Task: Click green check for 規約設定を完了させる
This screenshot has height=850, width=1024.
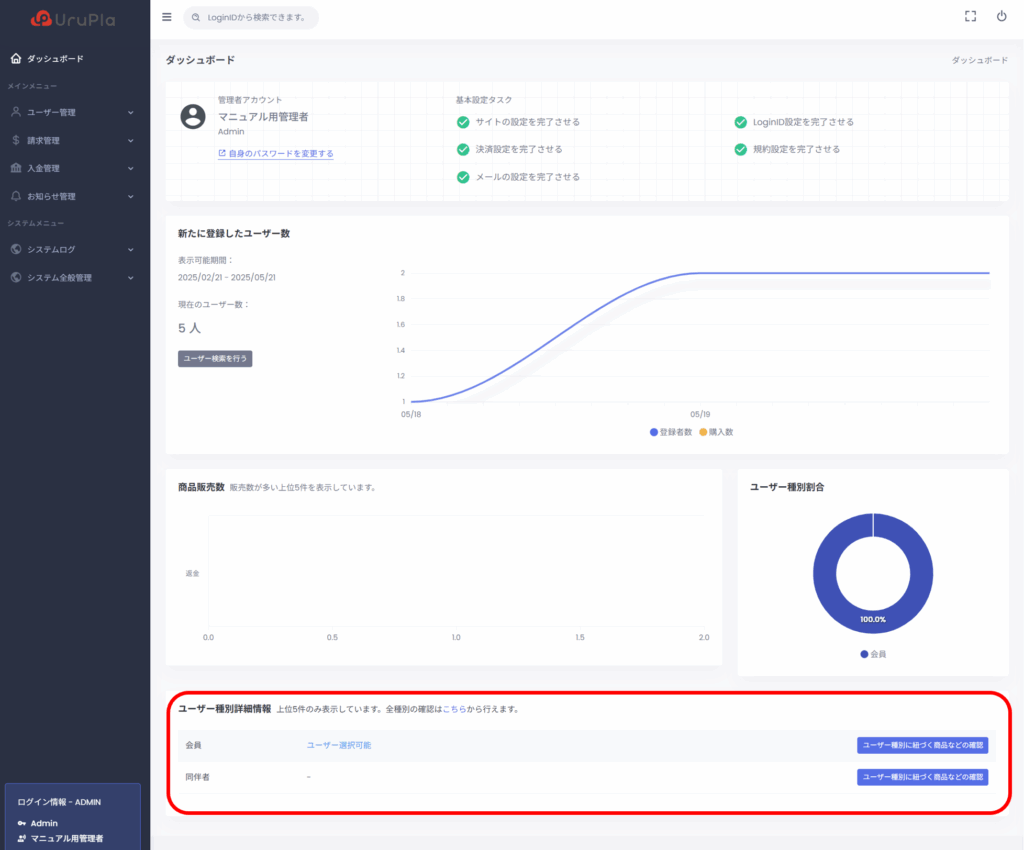Action: click(x=741, y=150)
